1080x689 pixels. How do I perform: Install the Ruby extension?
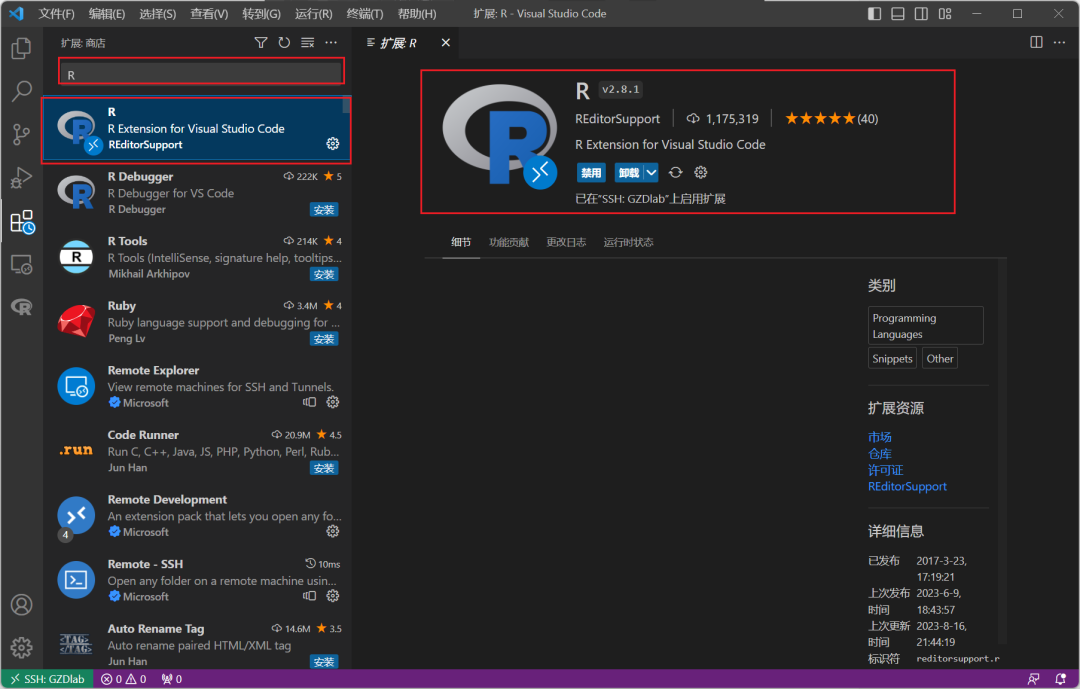(x=324, y=339)
